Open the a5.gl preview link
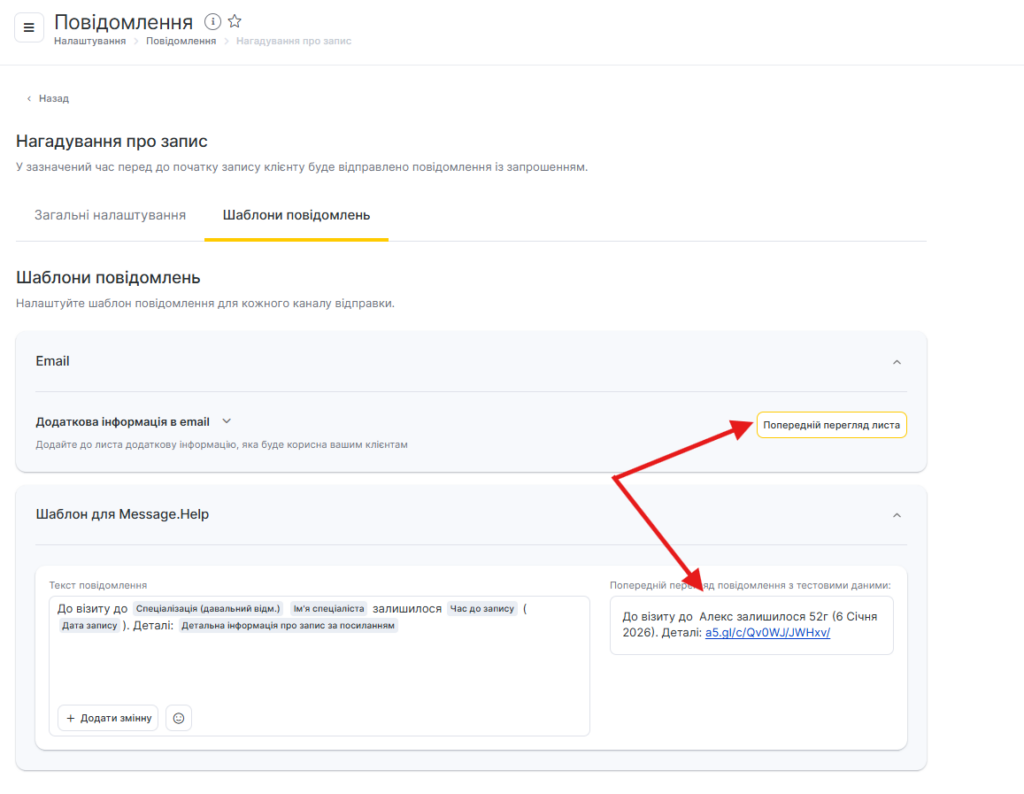This screenshot has width=1024, height=794. coord(768,633)
